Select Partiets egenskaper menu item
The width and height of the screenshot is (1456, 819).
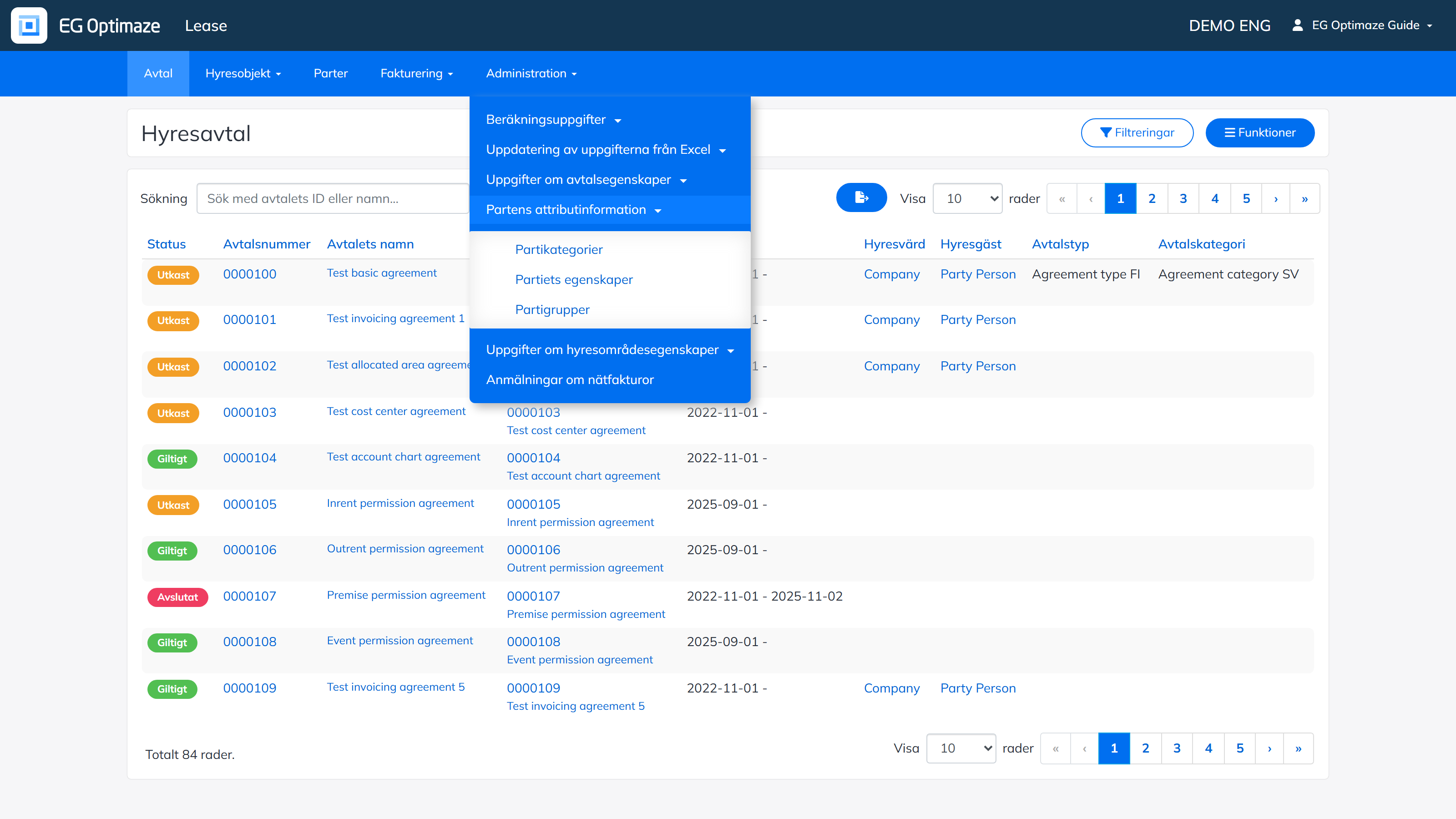tap(574, 280)
